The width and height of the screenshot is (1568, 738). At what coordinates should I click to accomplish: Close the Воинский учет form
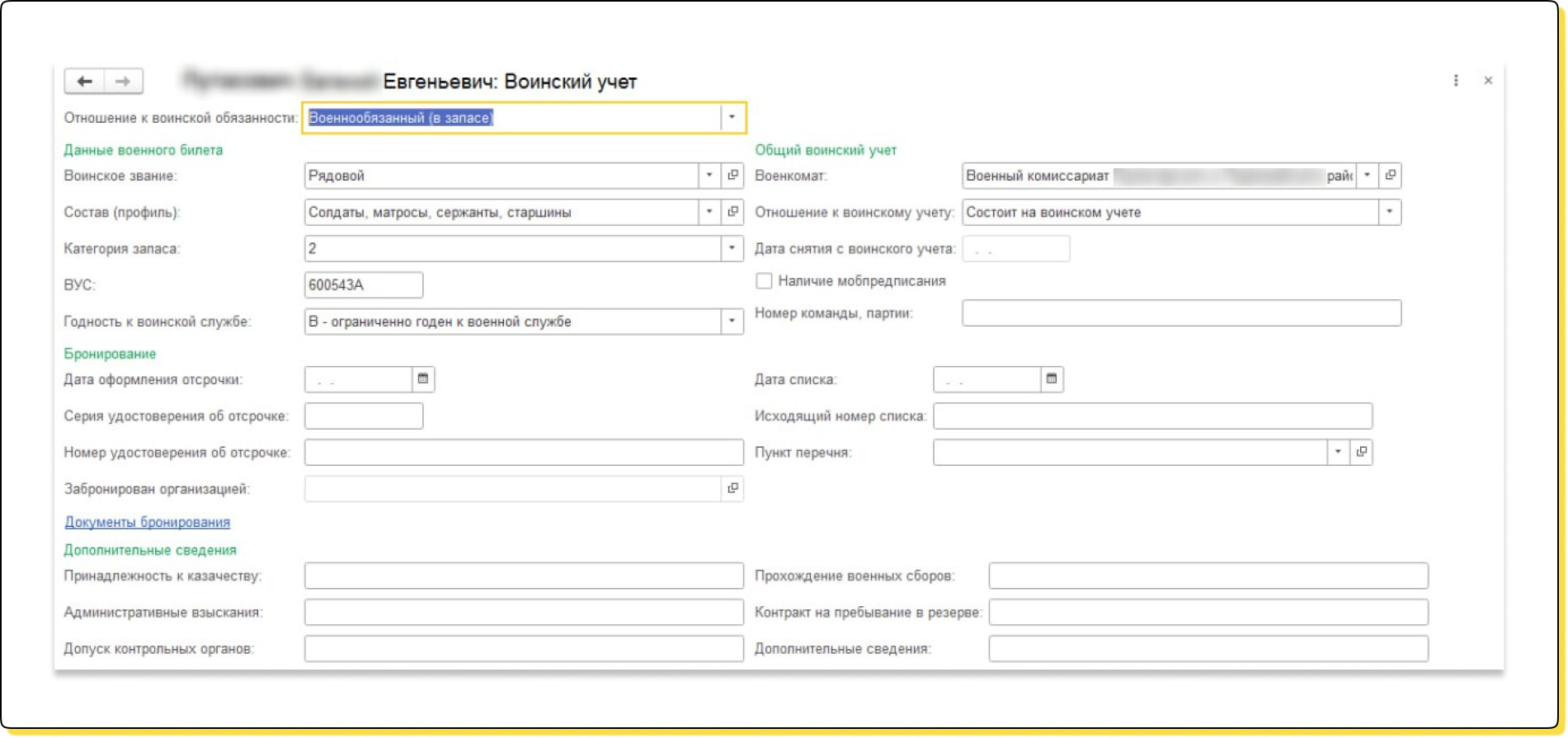point(1488,81)
